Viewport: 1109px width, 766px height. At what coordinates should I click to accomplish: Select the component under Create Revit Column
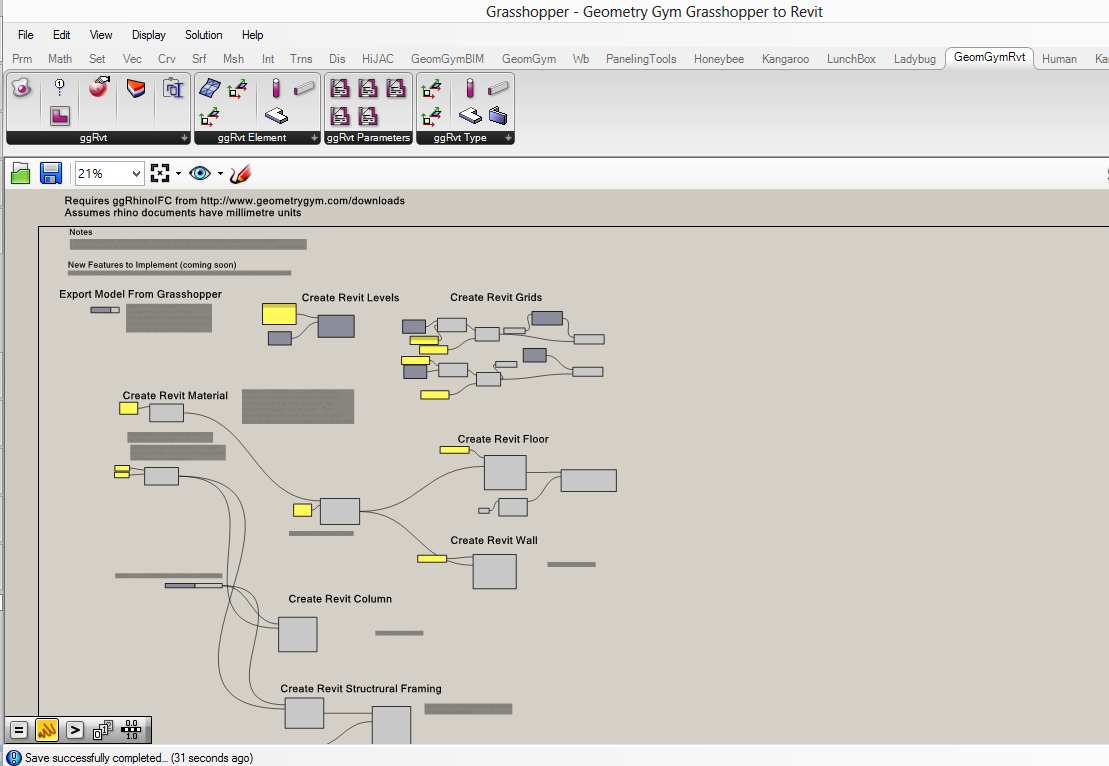coord(298,634)
